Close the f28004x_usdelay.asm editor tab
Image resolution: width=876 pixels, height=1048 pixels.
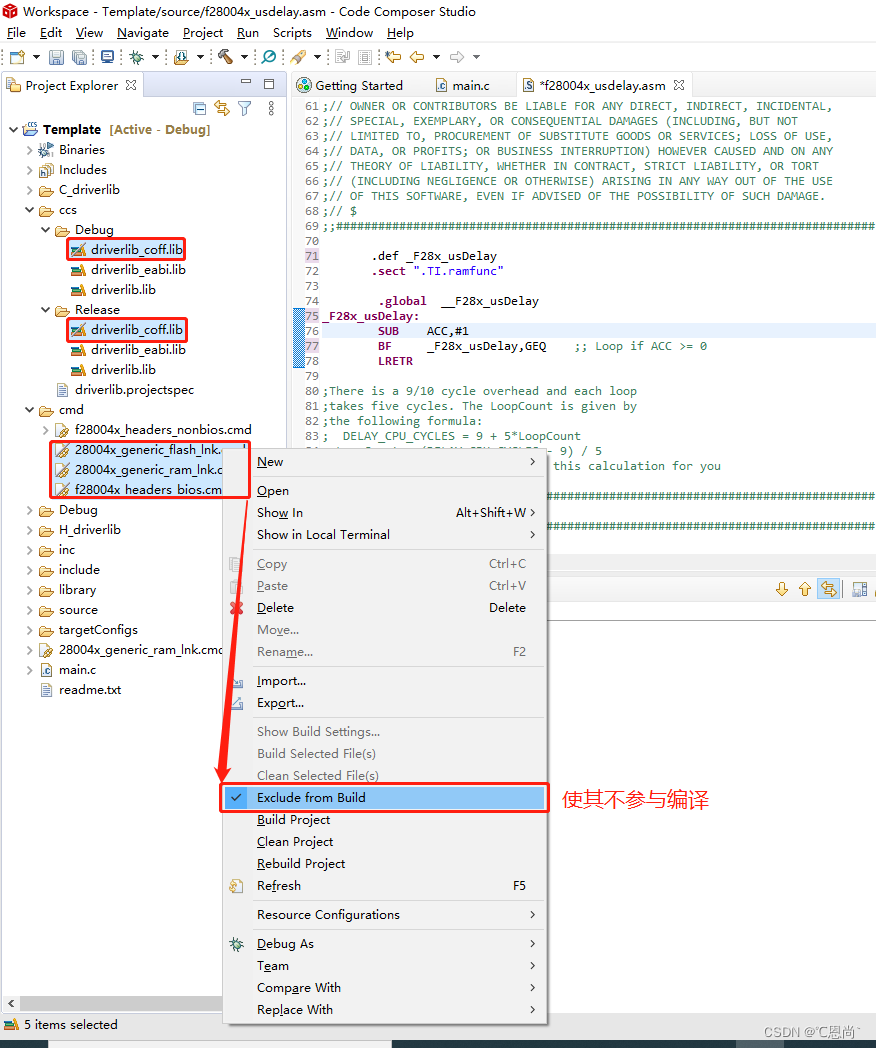(x=679, y=86)
